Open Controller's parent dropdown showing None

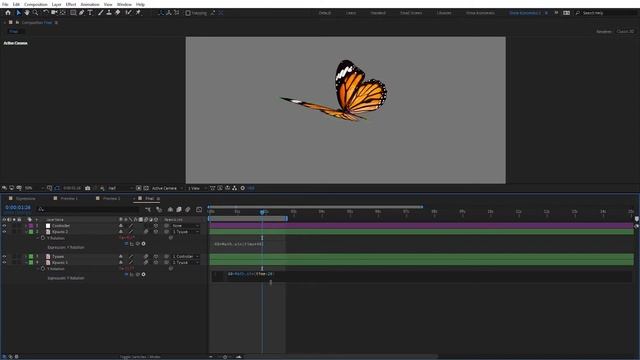pyautogui.click(x=185, y=226)
